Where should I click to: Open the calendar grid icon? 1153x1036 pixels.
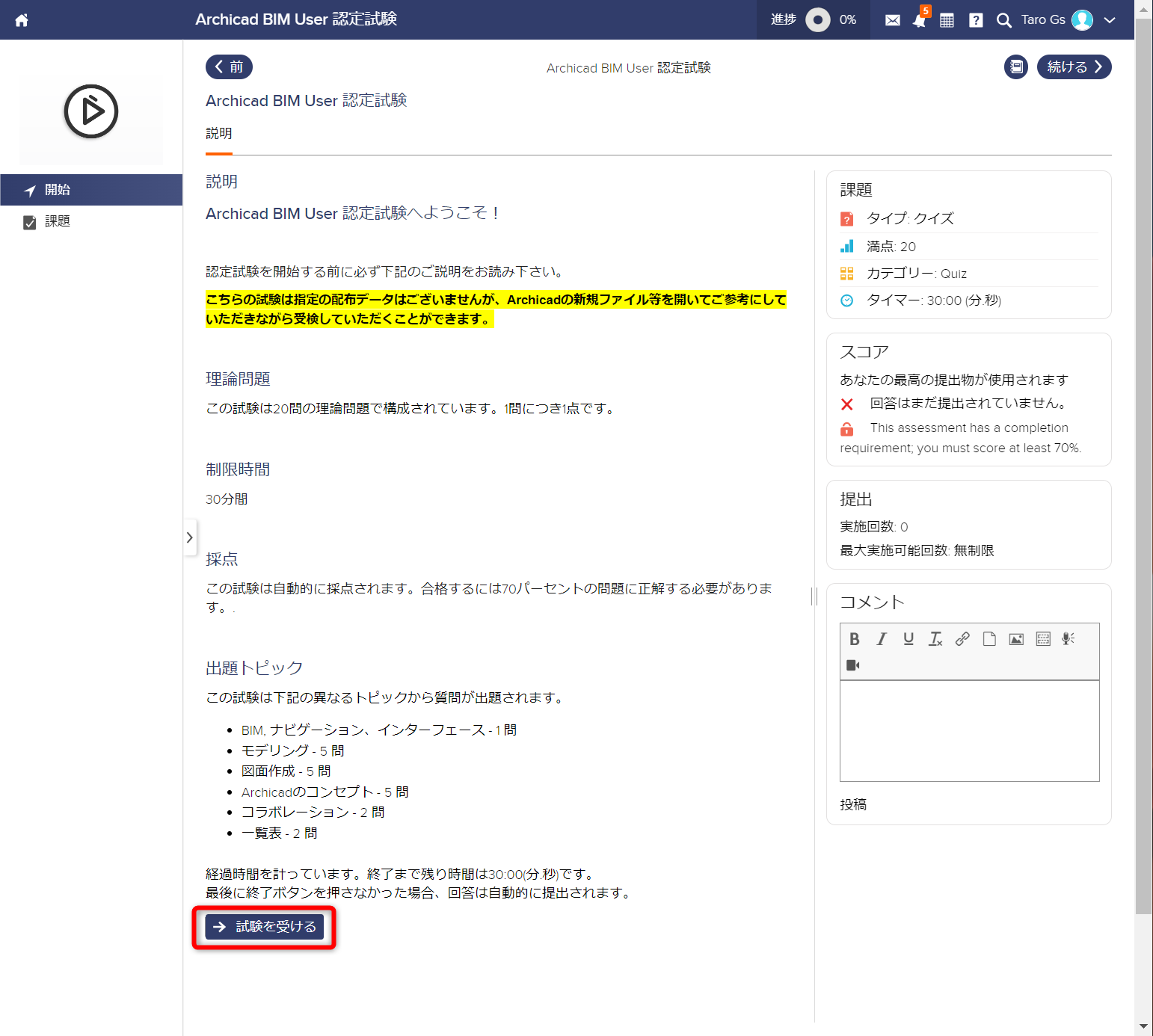click(947, 20)
